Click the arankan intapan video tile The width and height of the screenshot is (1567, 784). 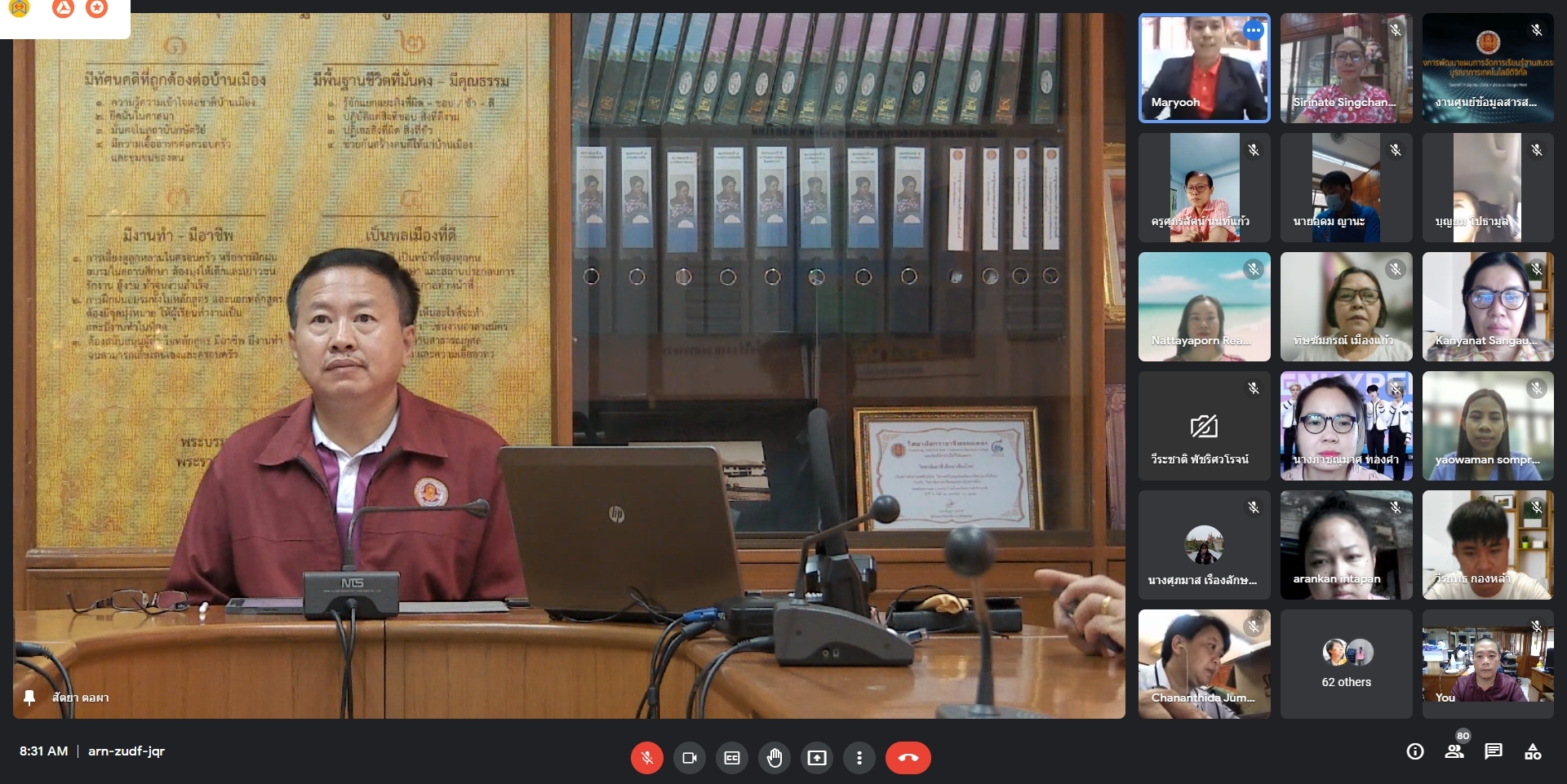(1346, 545)
